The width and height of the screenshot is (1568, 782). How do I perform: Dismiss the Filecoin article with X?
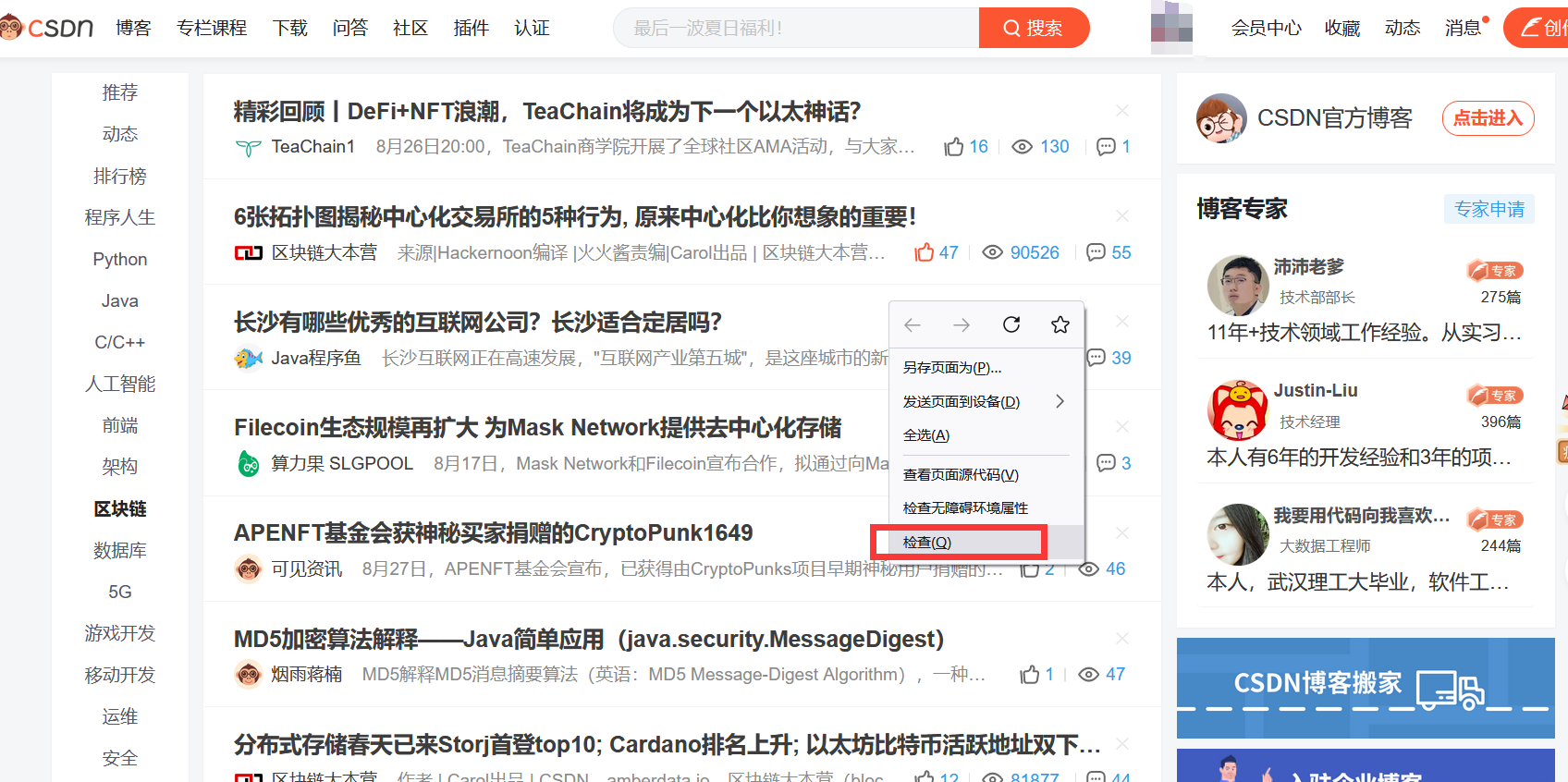(x=1122, y=427)
